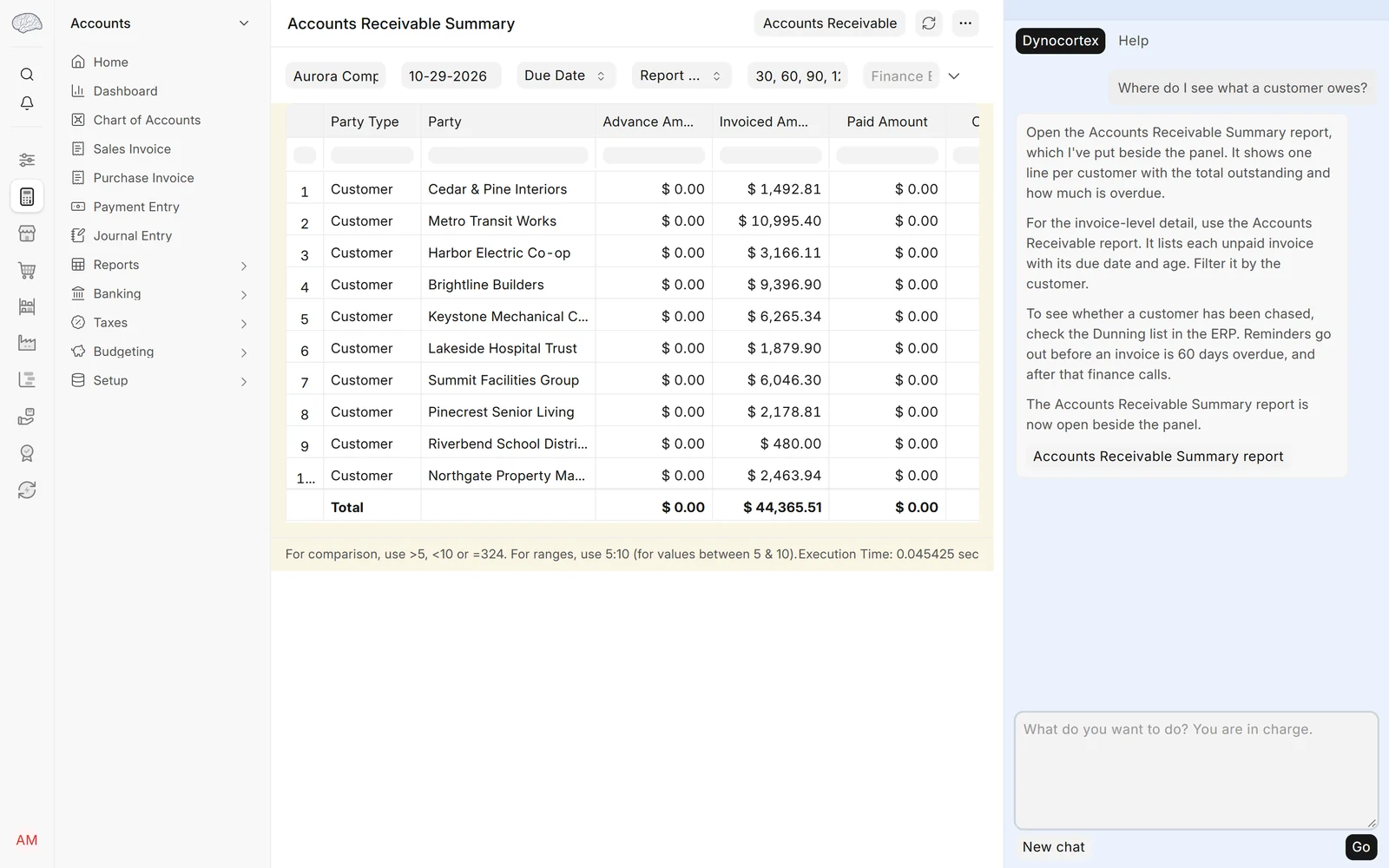
Task: Click the Aurora company filter field
Action: (335, 76)
